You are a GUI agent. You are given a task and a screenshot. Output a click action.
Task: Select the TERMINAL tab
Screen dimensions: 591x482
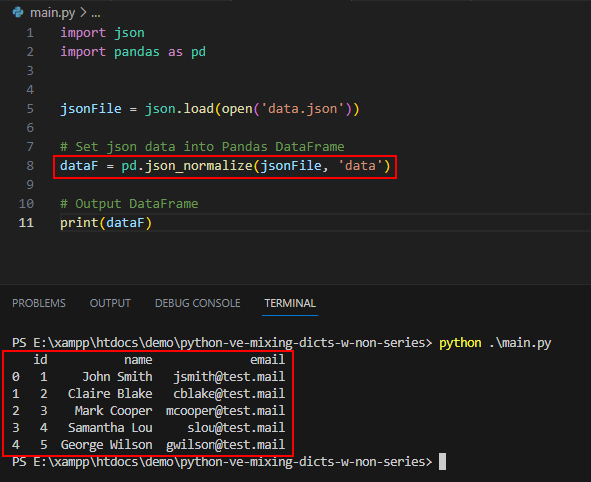coord(290,303)
